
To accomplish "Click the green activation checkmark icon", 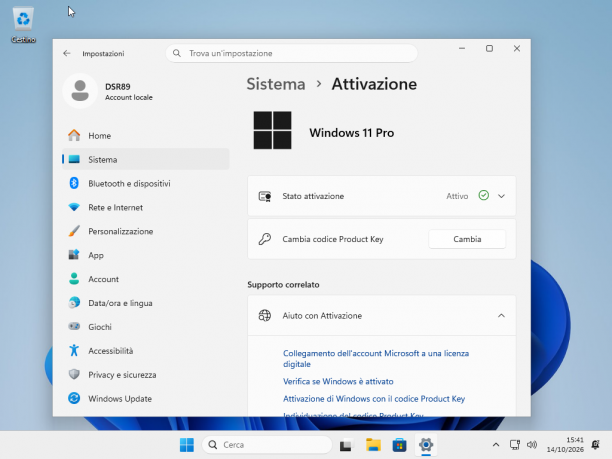I will click(484, 195).
